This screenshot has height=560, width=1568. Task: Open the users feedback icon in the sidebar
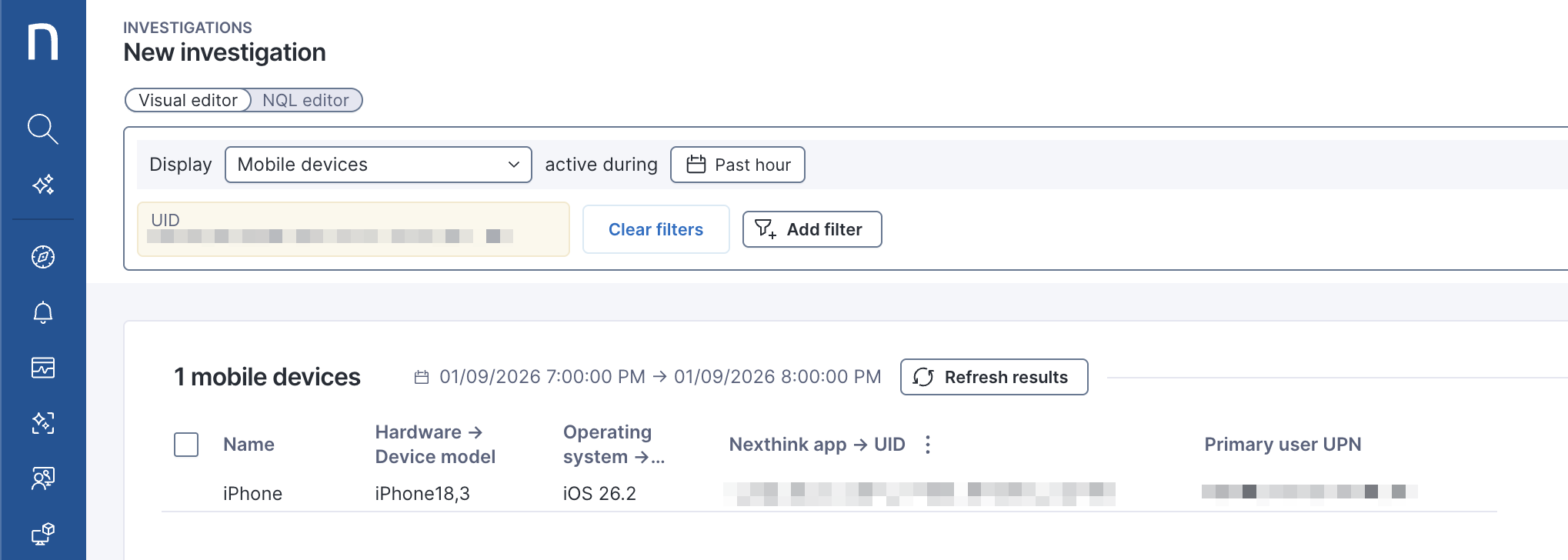pos(43,478)
